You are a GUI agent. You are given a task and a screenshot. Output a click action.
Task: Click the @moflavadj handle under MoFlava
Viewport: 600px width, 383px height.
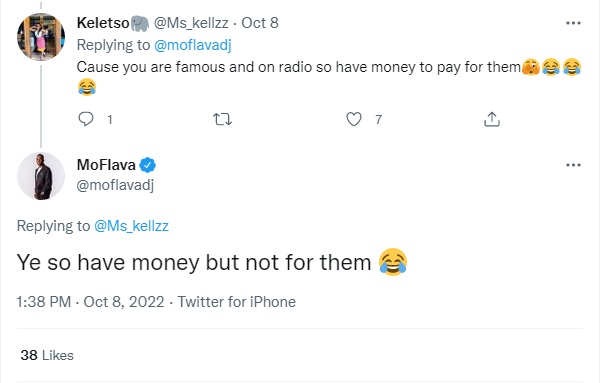(x=115, y=185)
